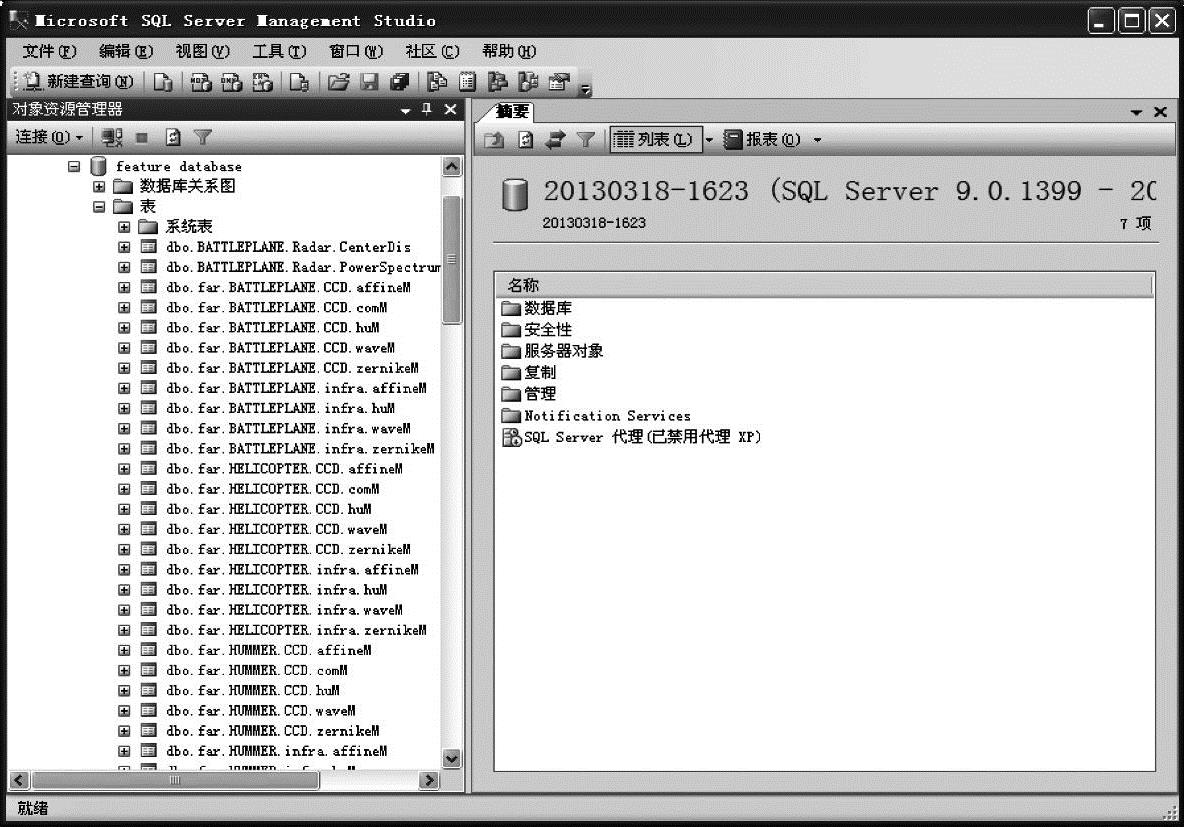Open 帮助 (Help) menu
Image resolution: width=1184 pixels, height=827 pixels.
click(x=509, y=51)
